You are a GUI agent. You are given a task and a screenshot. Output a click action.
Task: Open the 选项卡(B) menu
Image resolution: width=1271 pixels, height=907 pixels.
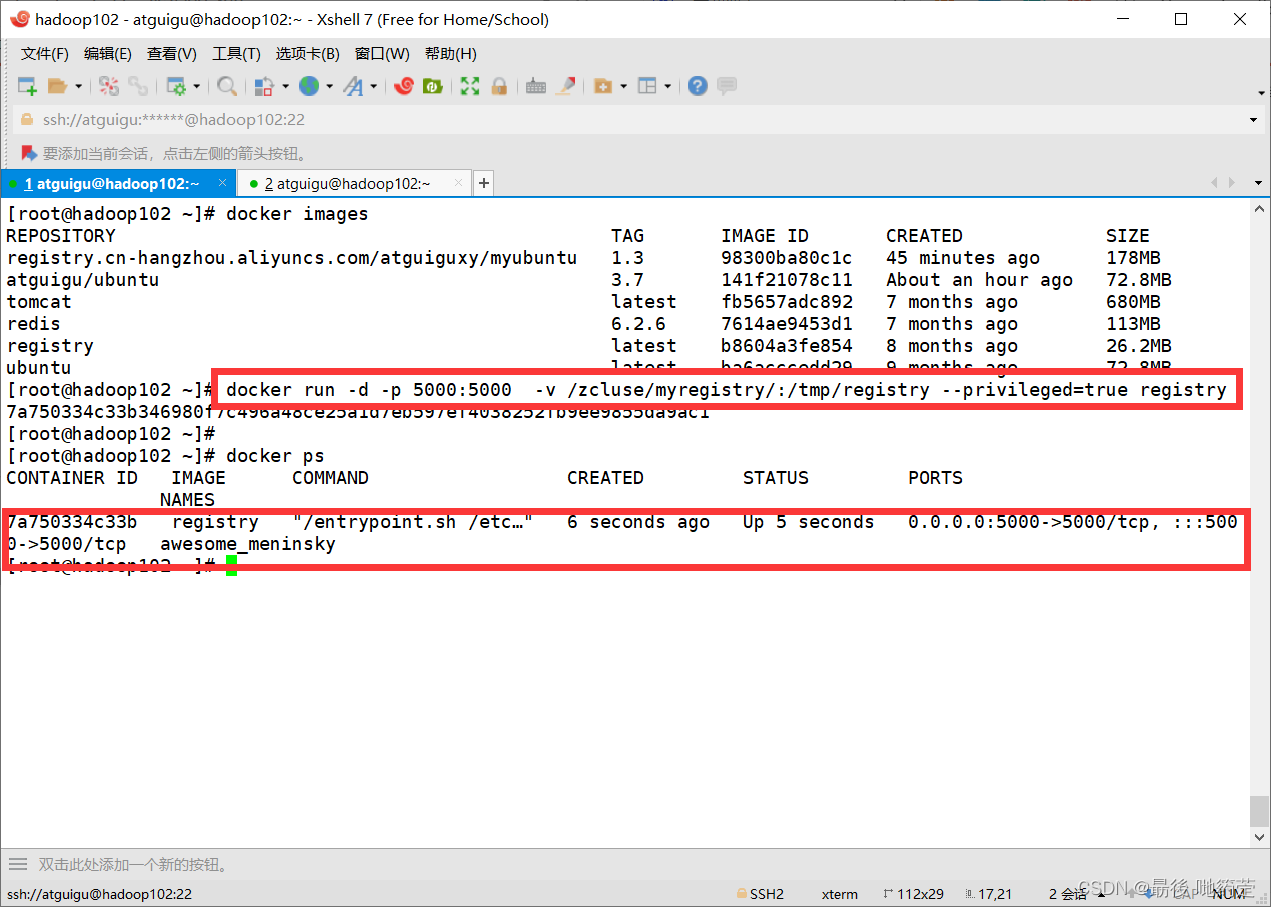(308, 54)
